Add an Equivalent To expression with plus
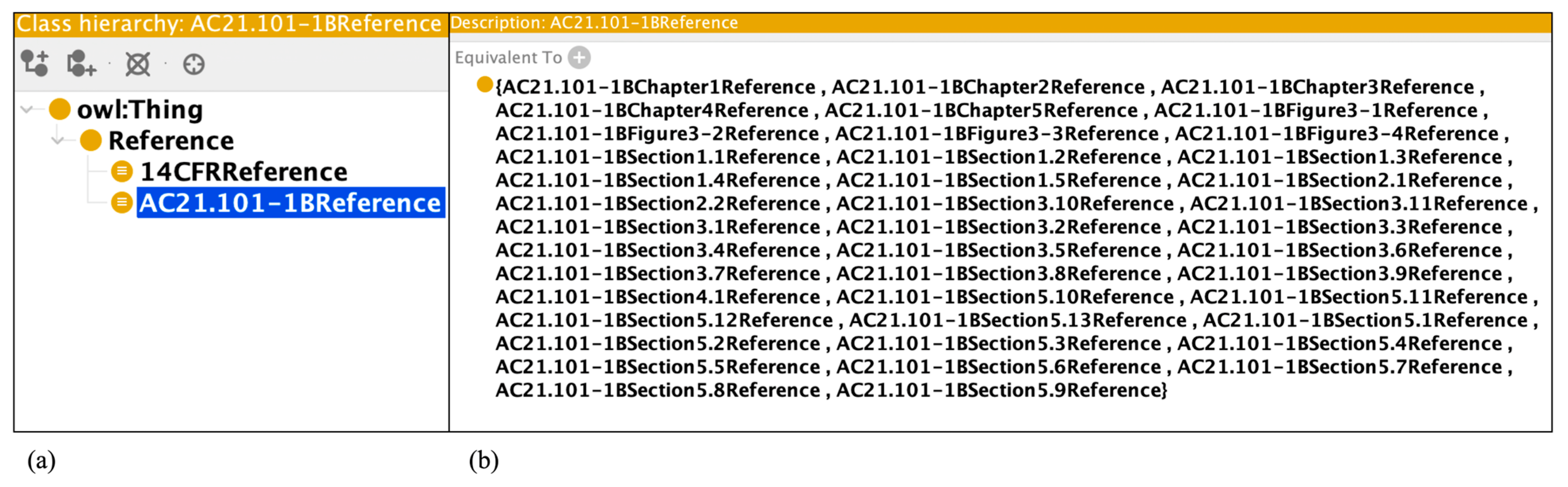The height and width of the screenshot is (487, 1568). (x=579, y=58)
